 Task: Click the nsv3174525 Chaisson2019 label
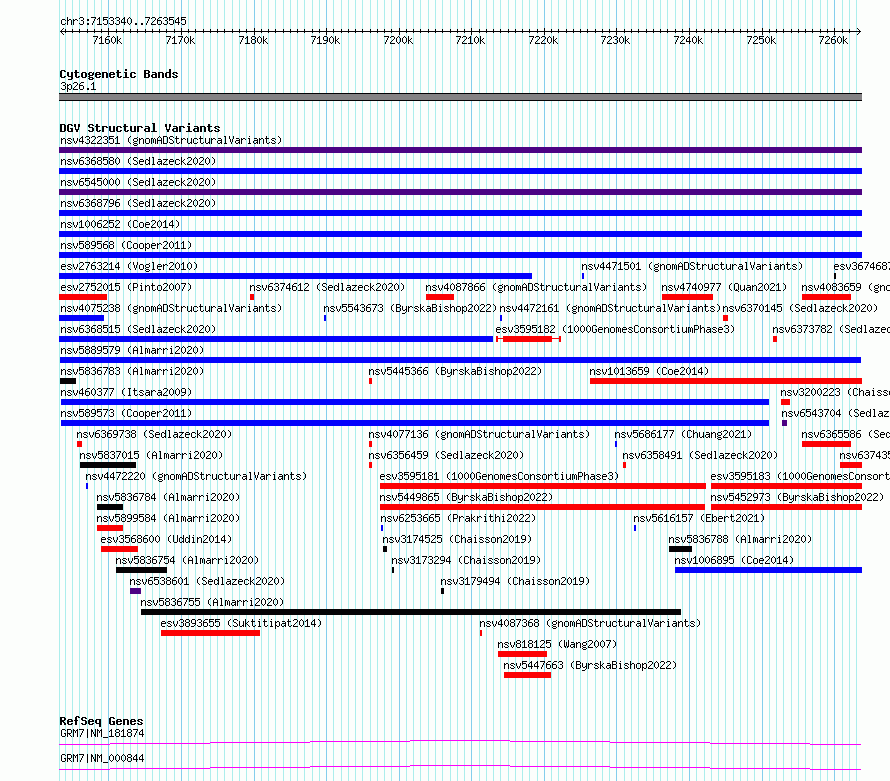point(457,539)
